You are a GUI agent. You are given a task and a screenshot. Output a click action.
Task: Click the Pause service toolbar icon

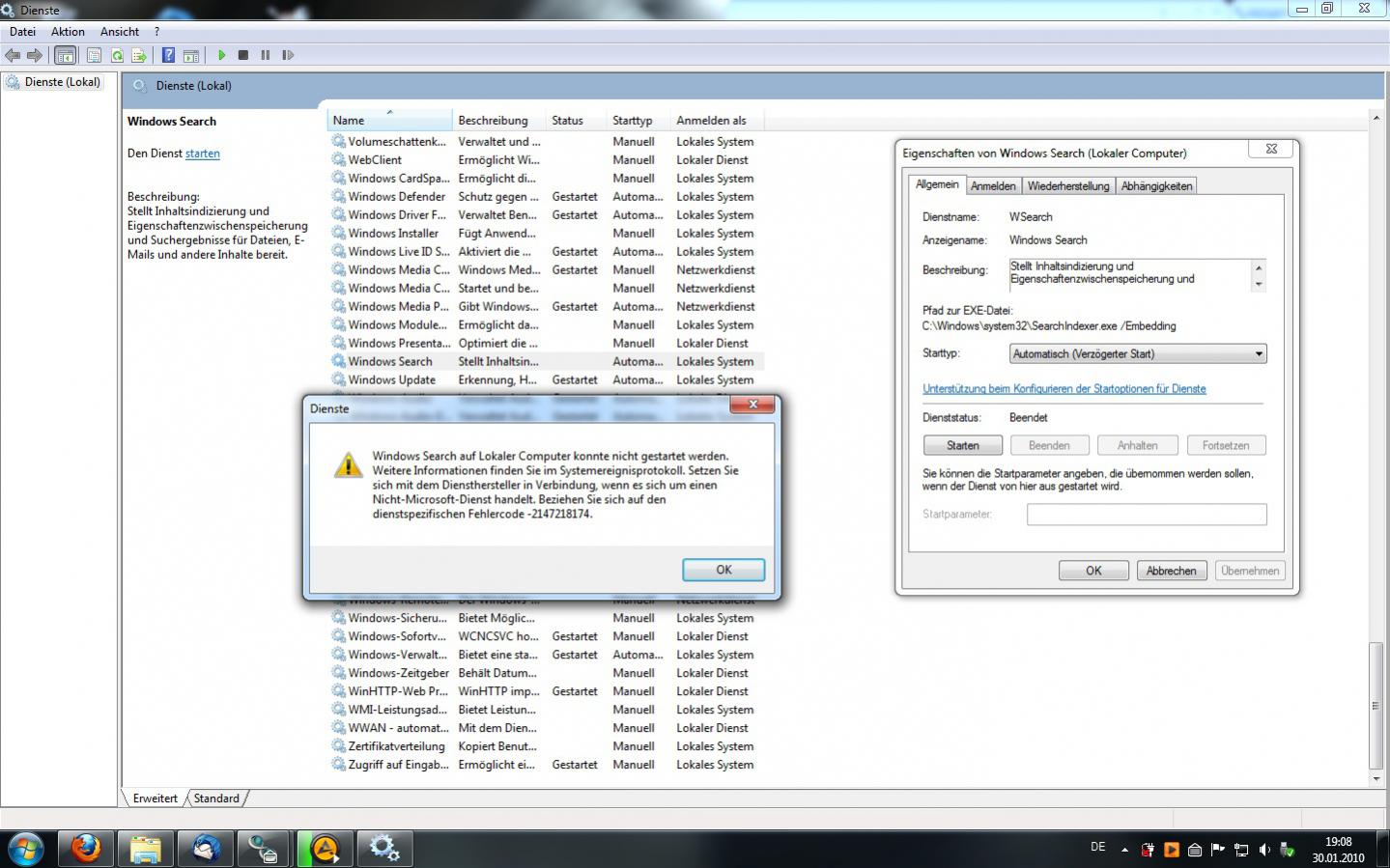[x=266, y=55]
